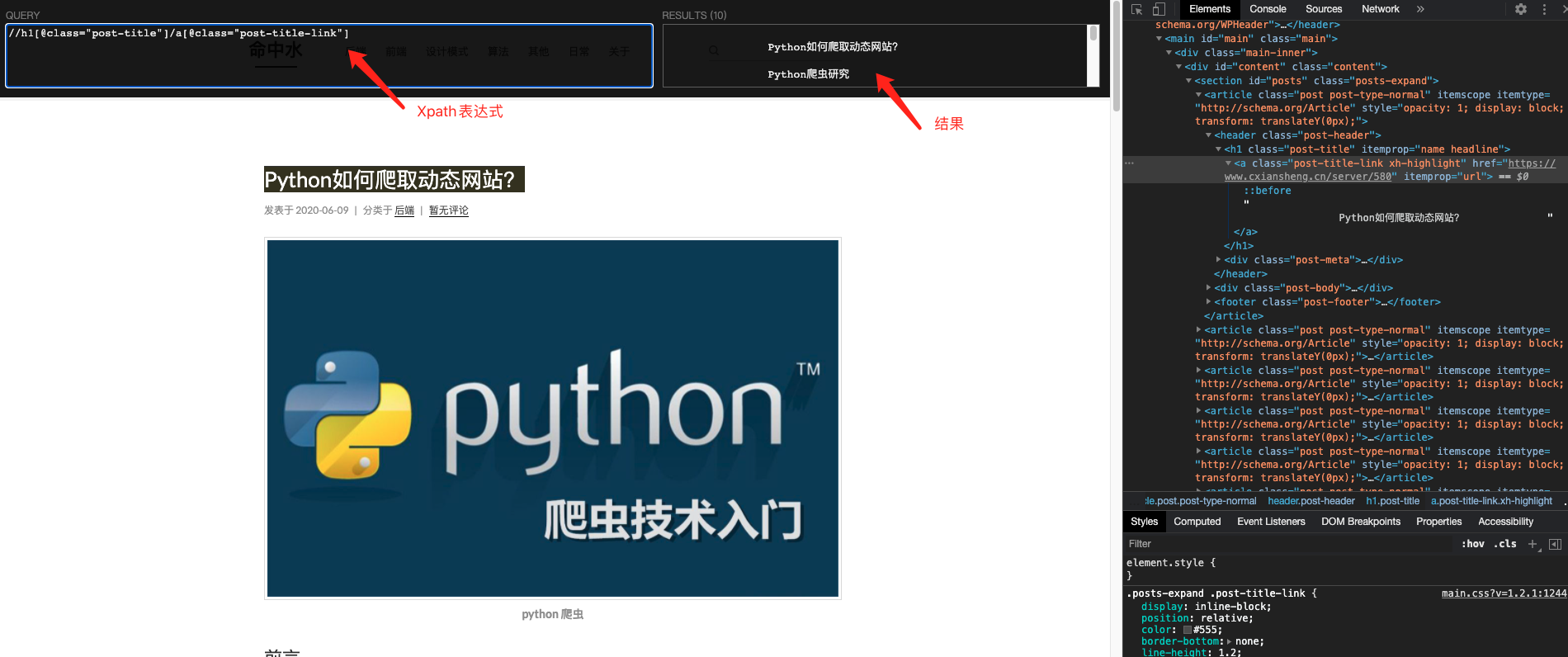
Task: Open the Event Listeners sub-tab
Action: 1271,522
